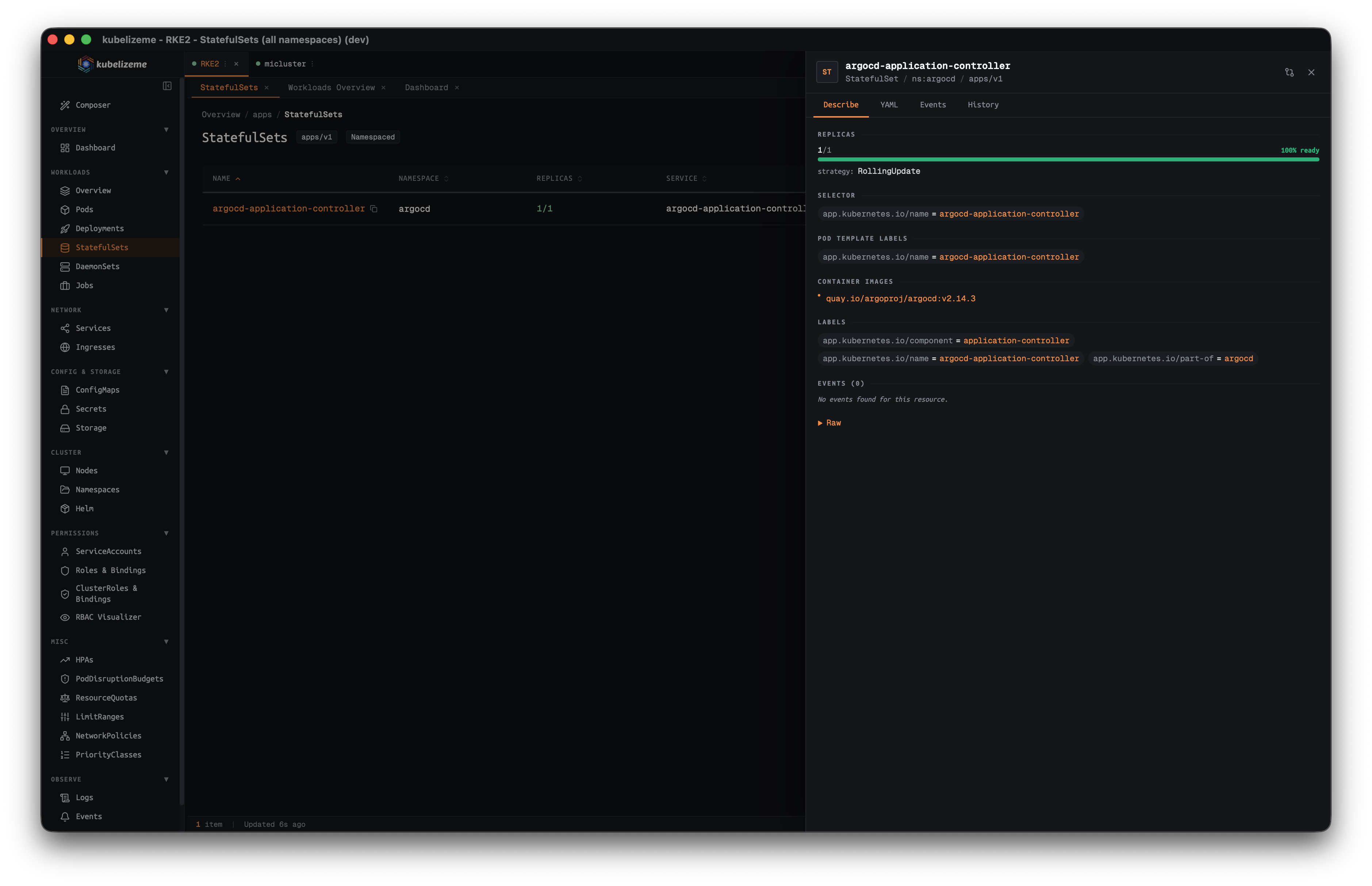Click the quay.io/argoproj/argocd:v2.14.3 image text

tap(900, 299)
